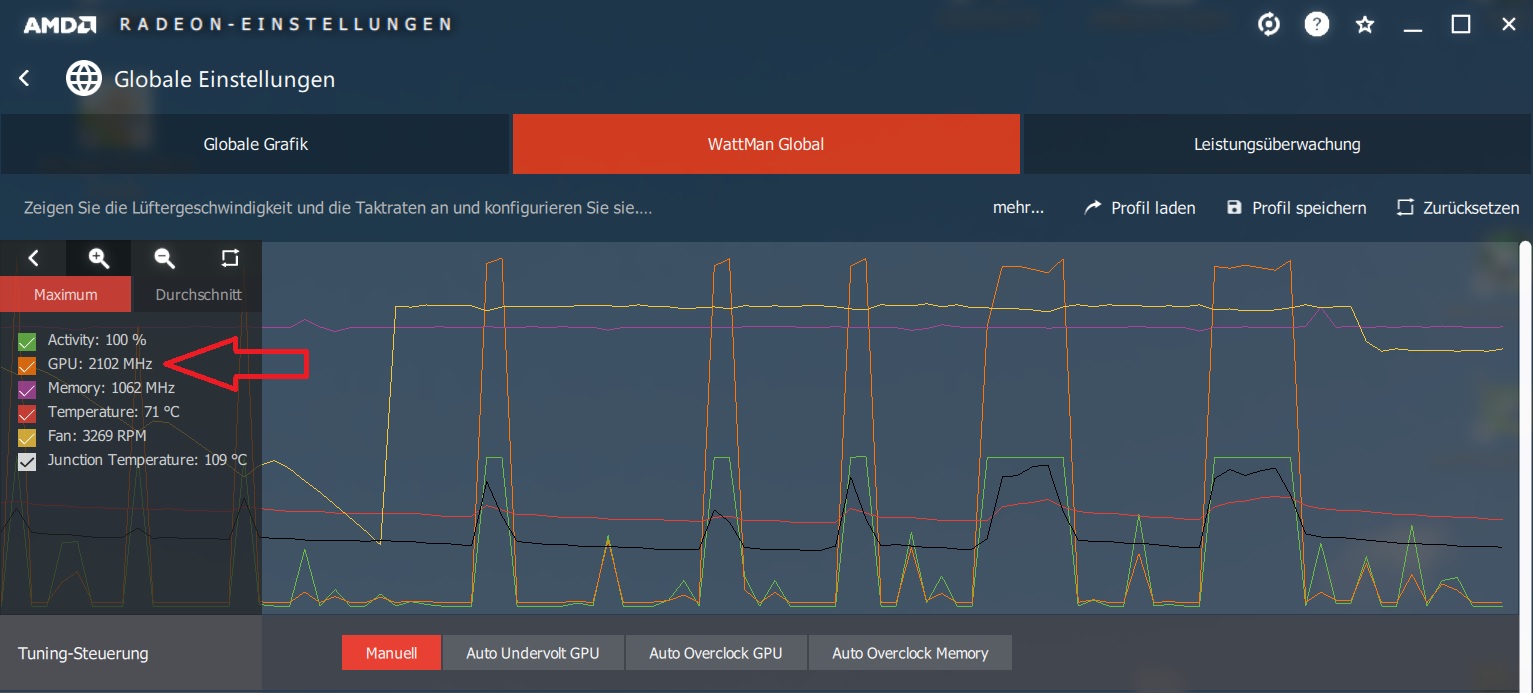1533x693 pixels.
Task: Maximize the Radeon settings window
Action: coord(1461,24)
